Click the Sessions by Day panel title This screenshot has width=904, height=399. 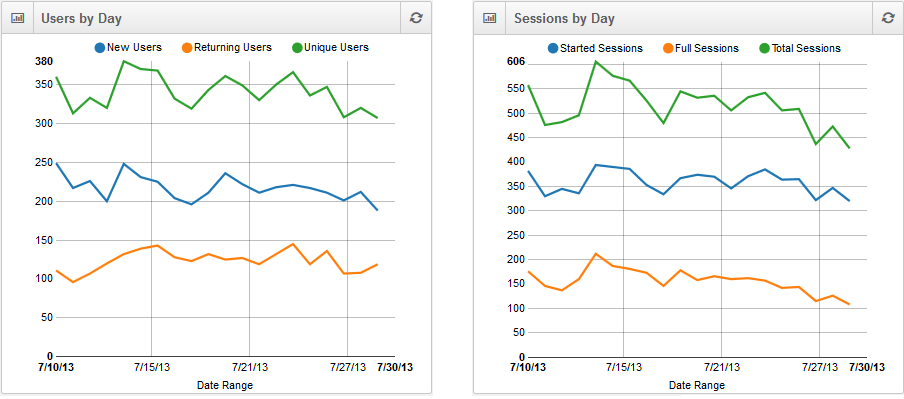click(x=564, y=18)
